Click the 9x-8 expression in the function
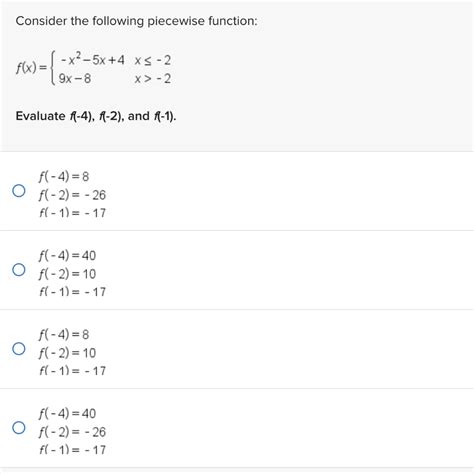 75,79
